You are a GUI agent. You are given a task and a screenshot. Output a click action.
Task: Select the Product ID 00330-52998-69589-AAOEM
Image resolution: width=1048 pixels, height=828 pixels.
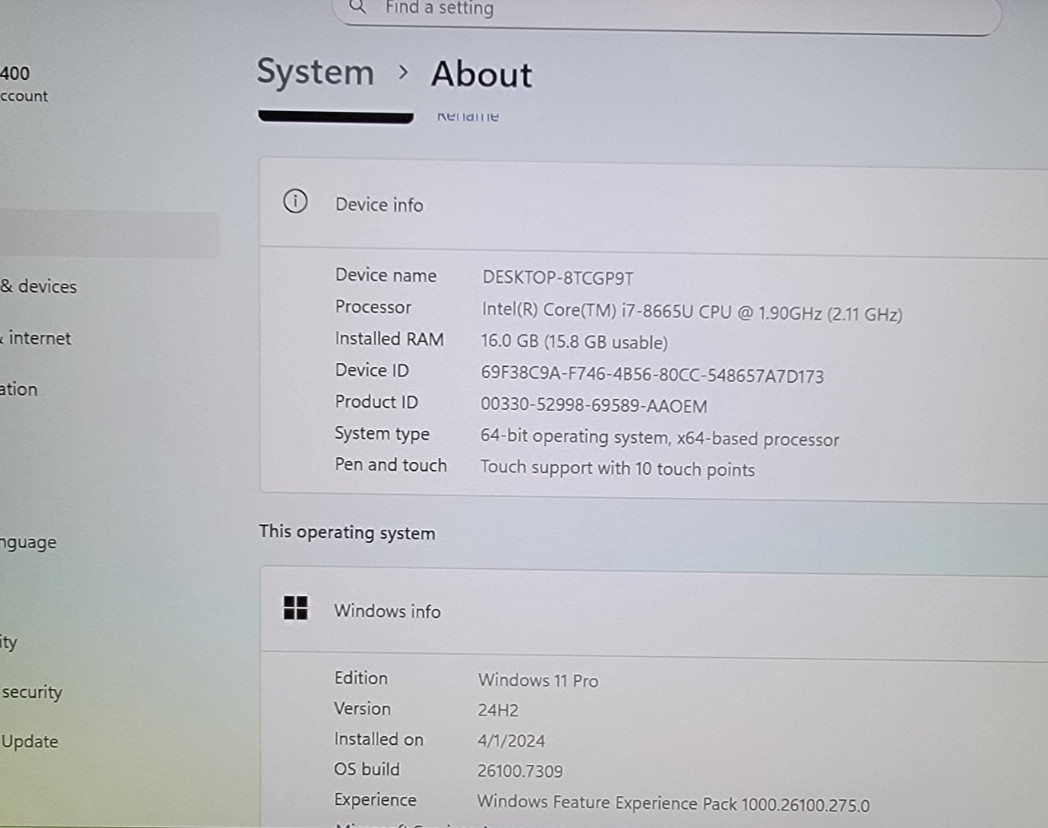[x=594, y=406]
